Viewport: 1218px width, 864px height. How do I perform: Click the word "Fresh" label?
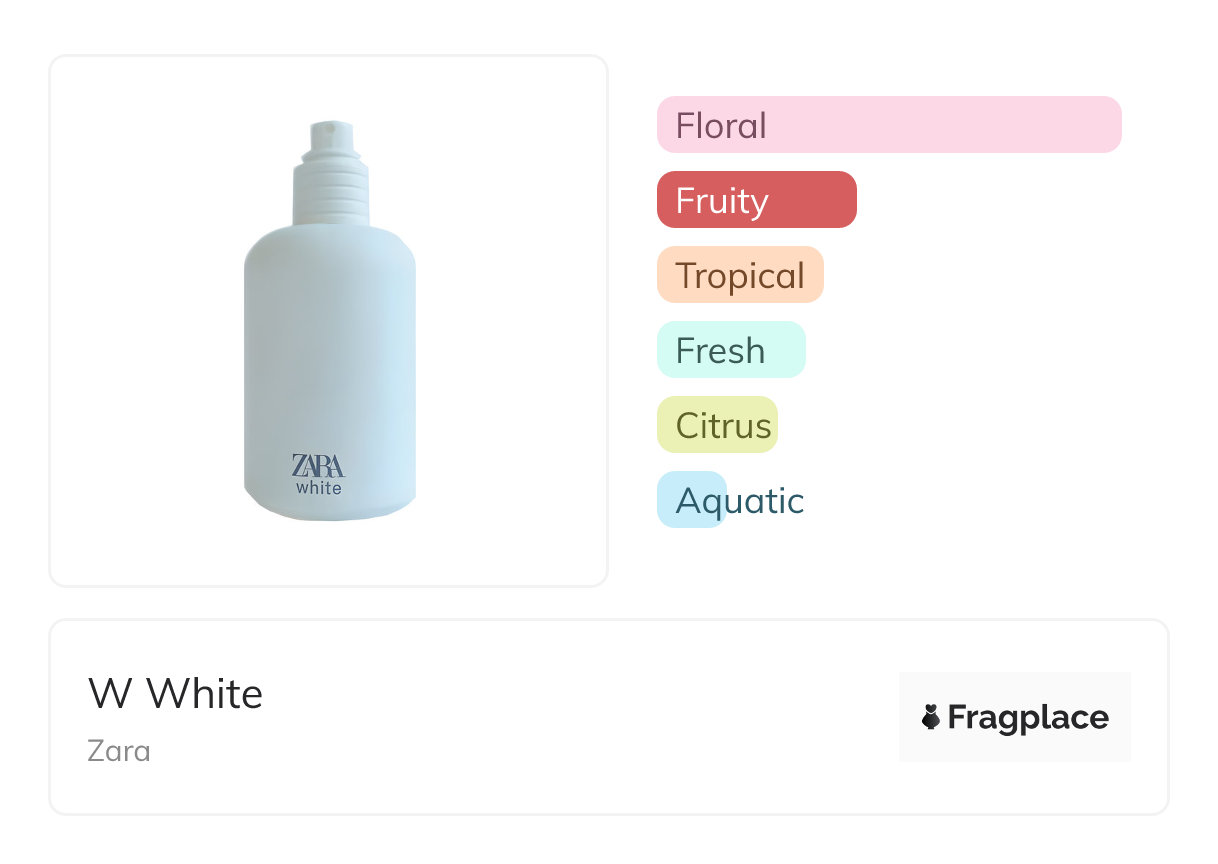[720, 351]
